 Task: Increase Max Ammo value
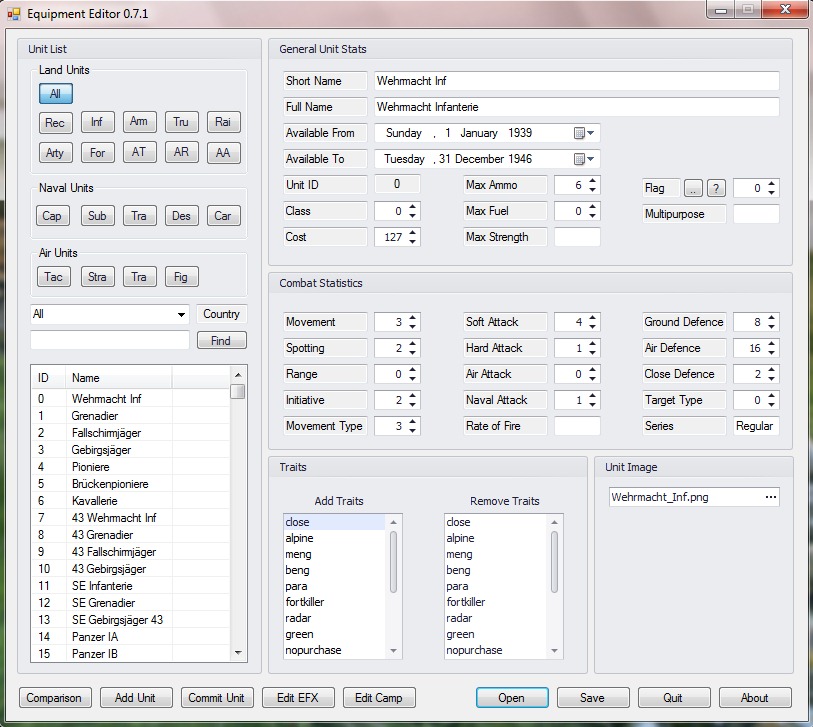click(593, 180)
